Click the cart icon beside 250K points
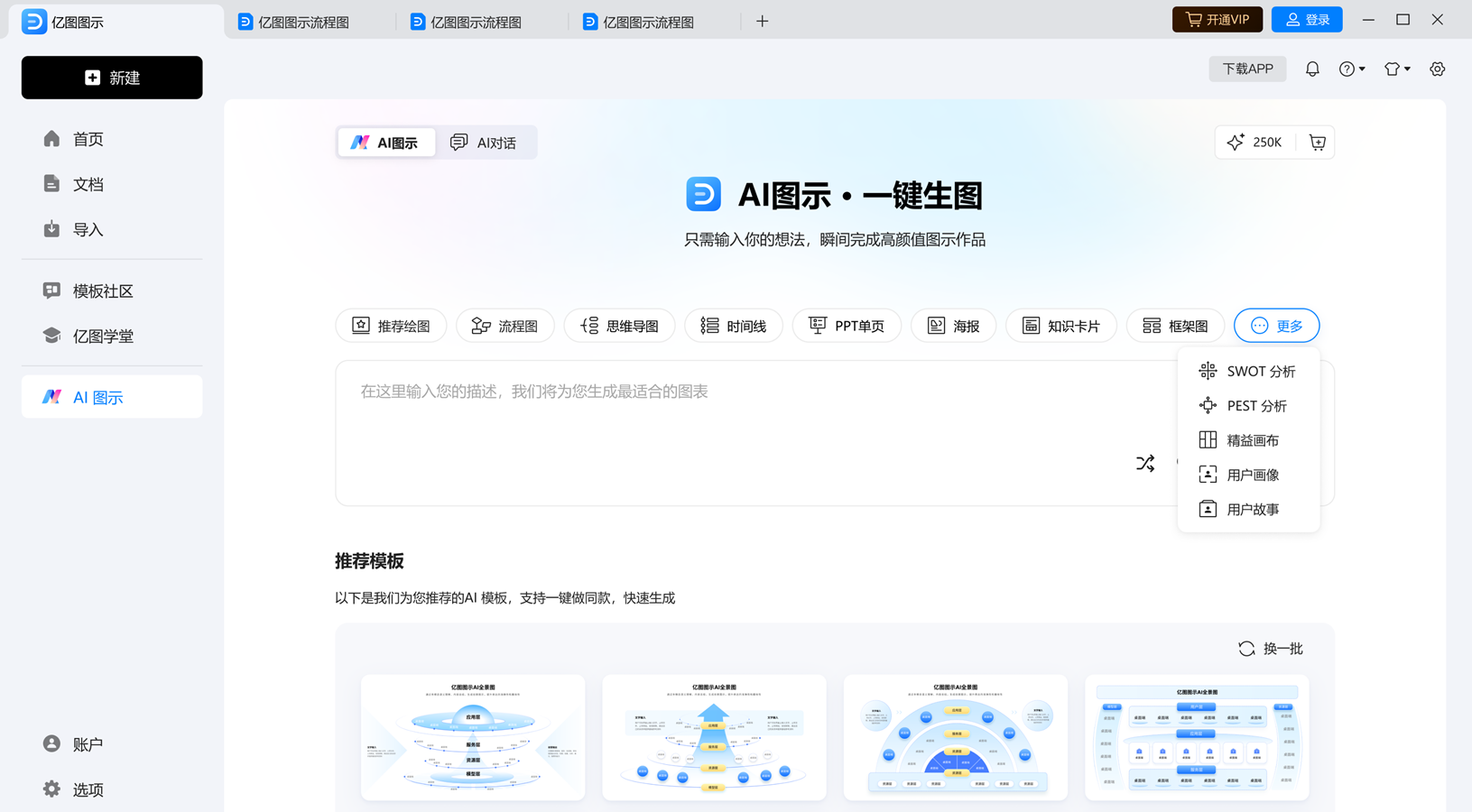Image resolution: width=1472 pixels, height=812 pixels. [1317, 142]
